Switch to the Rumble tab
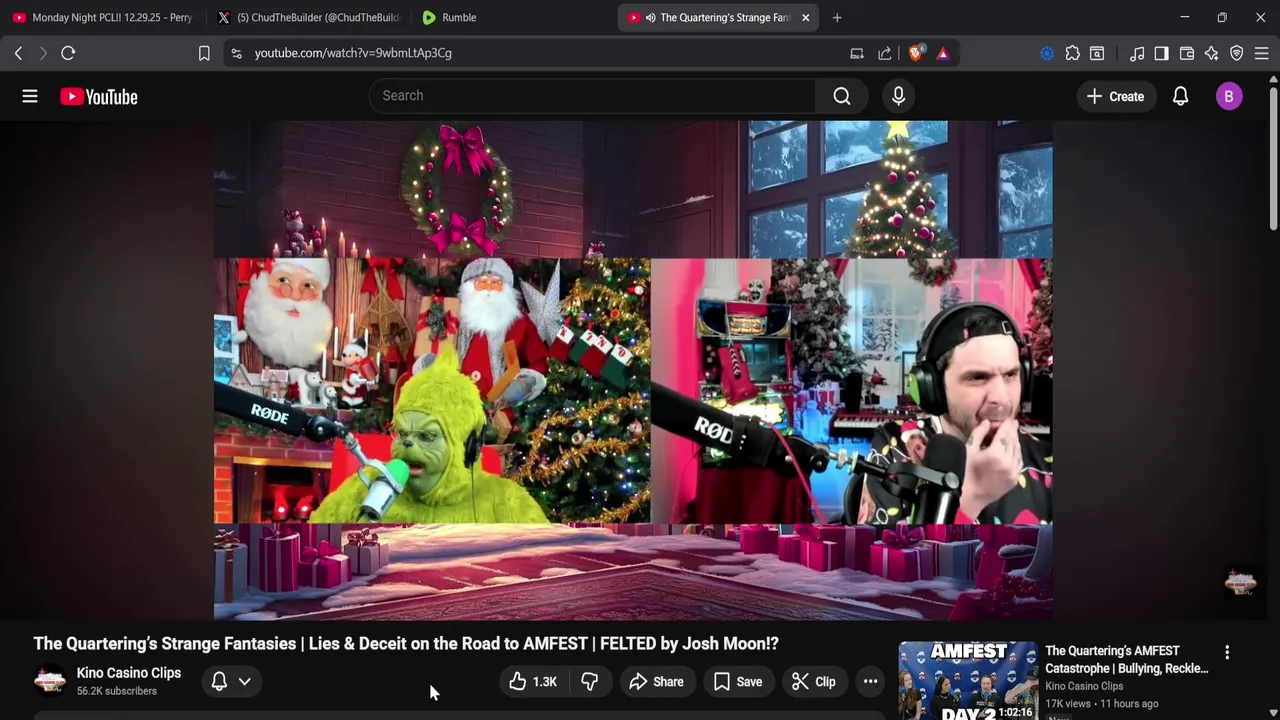This screenshot has height=720, width=1280. click(x=510, y=17)
